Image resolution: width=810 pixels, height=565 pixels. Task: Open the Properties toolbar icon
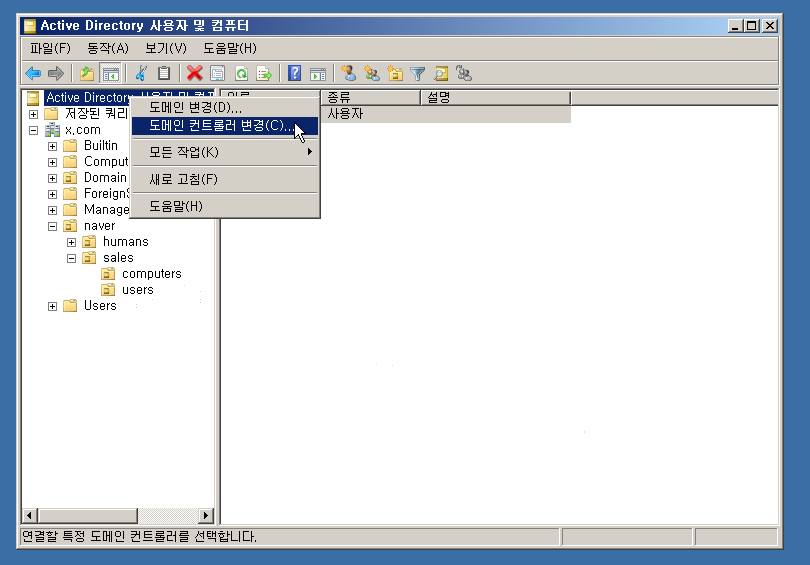click(x=217, y=73)
